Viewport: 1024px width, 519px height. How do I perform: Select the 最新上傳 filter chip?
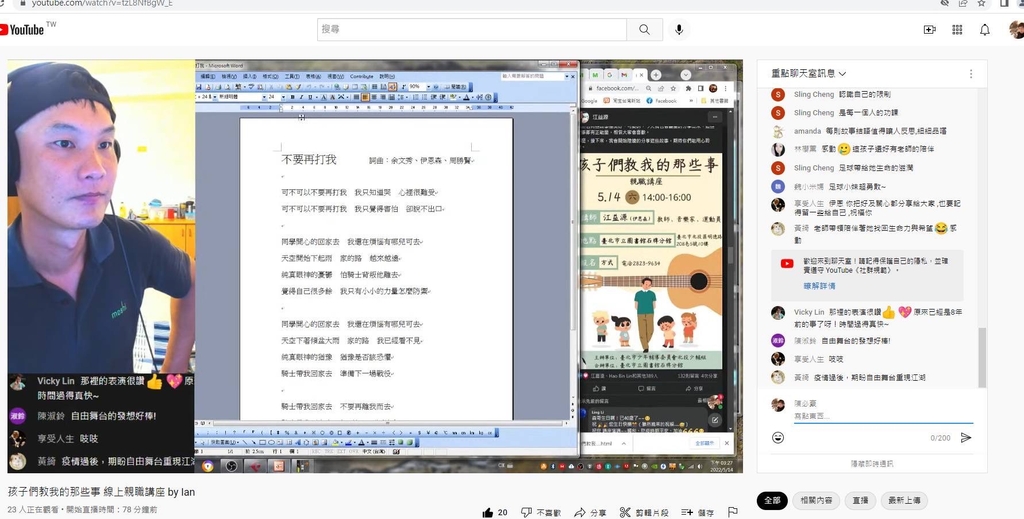tap(904, 501)
